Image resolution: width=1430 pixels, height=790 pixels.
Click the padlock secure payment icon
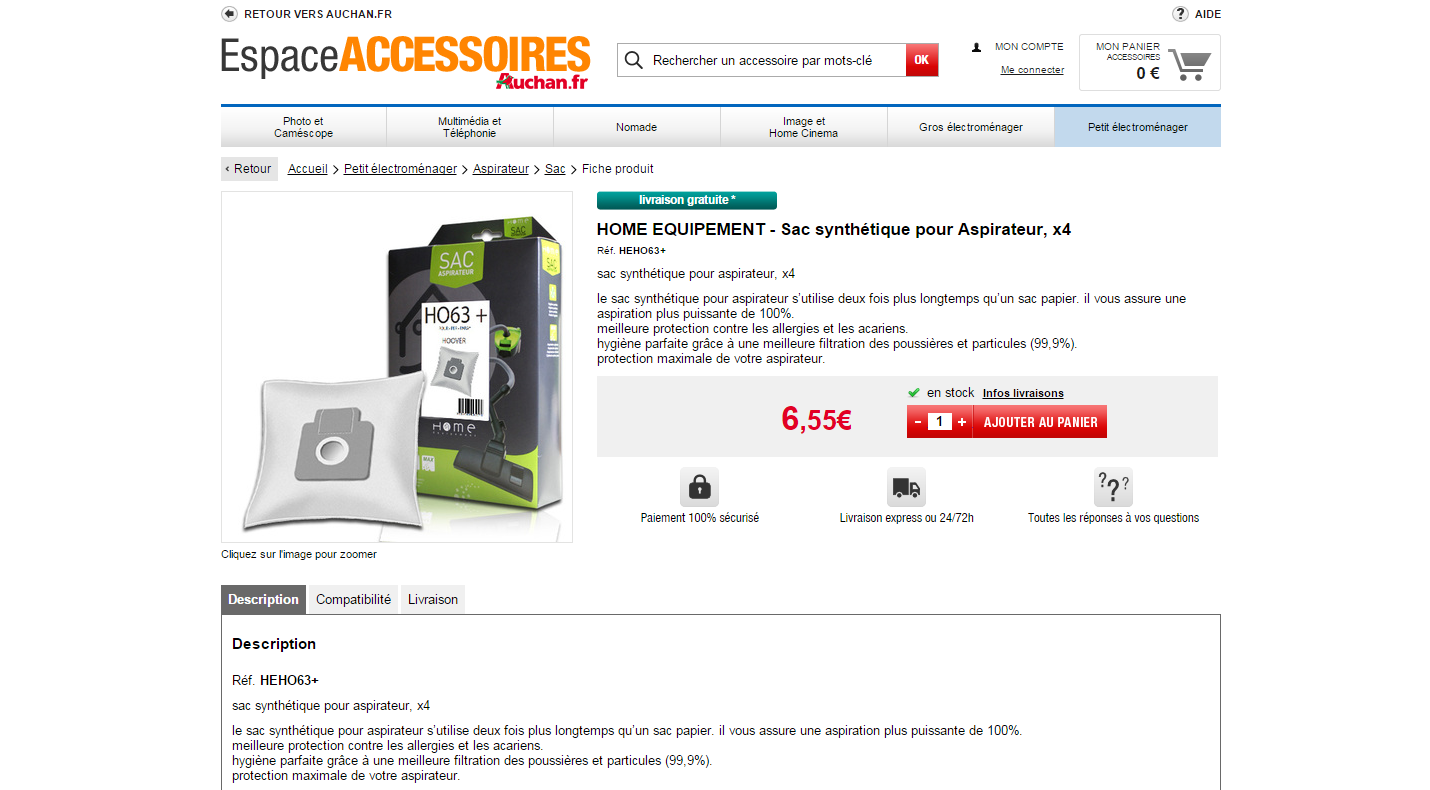[x=699, y=487]
